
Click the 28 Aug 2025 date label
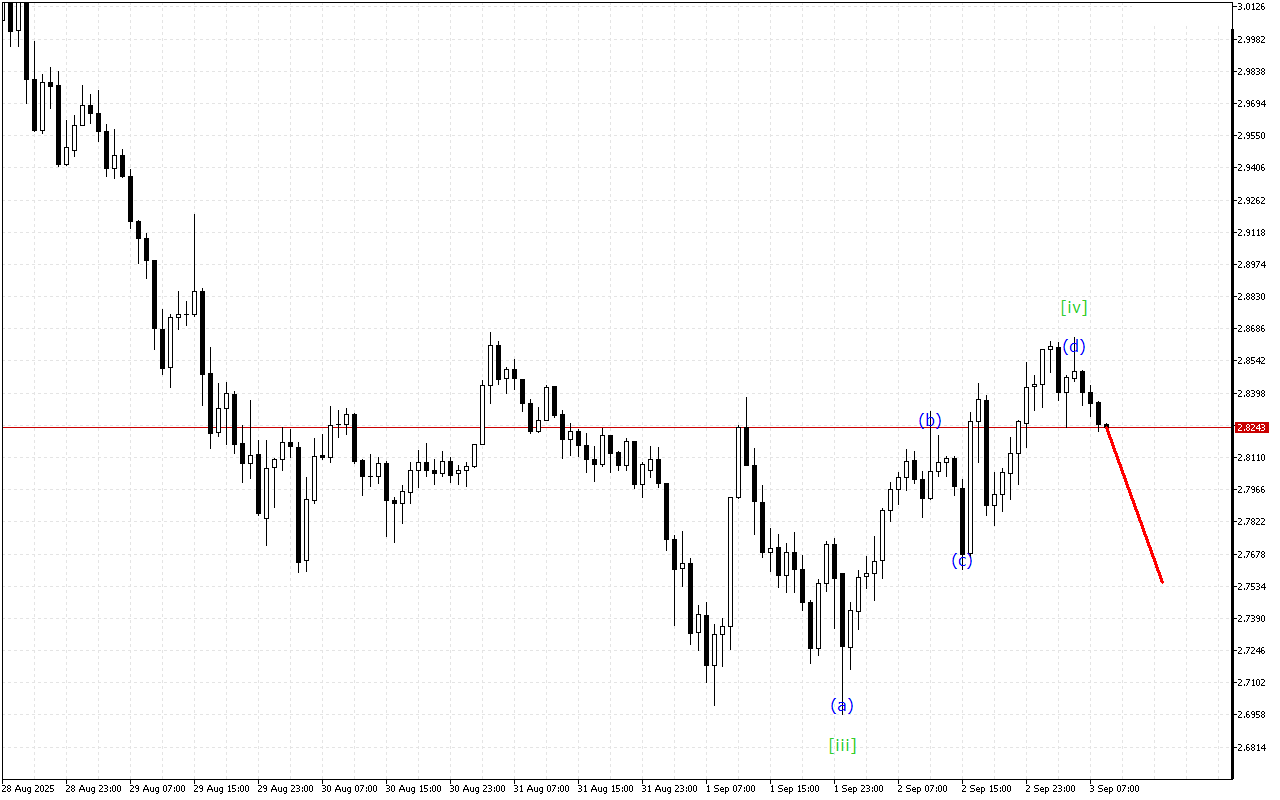pos(26,789)
